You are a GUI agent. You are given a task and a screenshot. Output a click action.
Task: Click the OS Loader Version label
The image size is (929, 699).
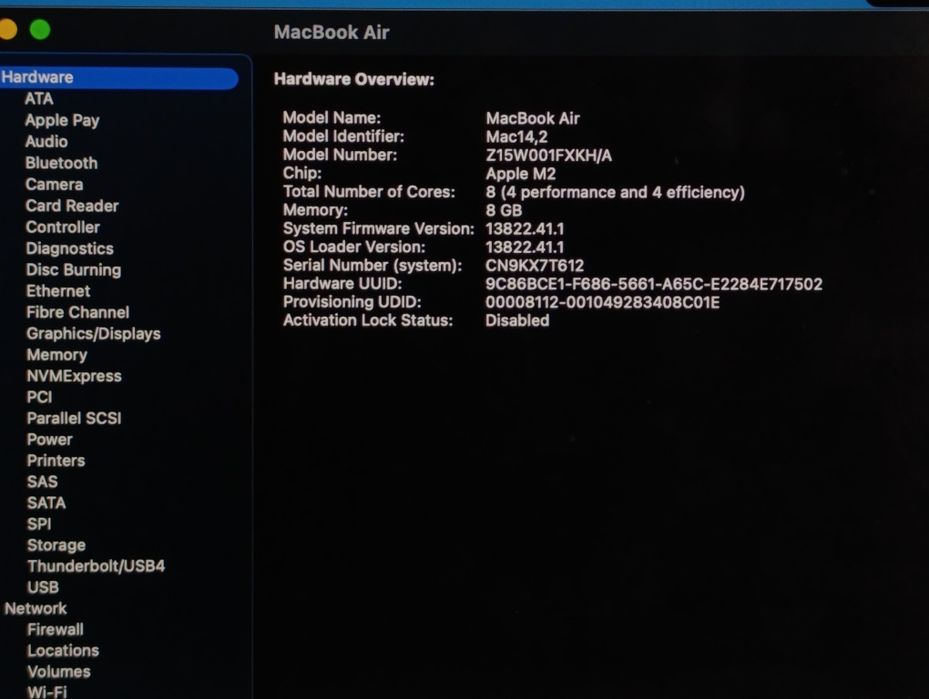coord(354,246)
